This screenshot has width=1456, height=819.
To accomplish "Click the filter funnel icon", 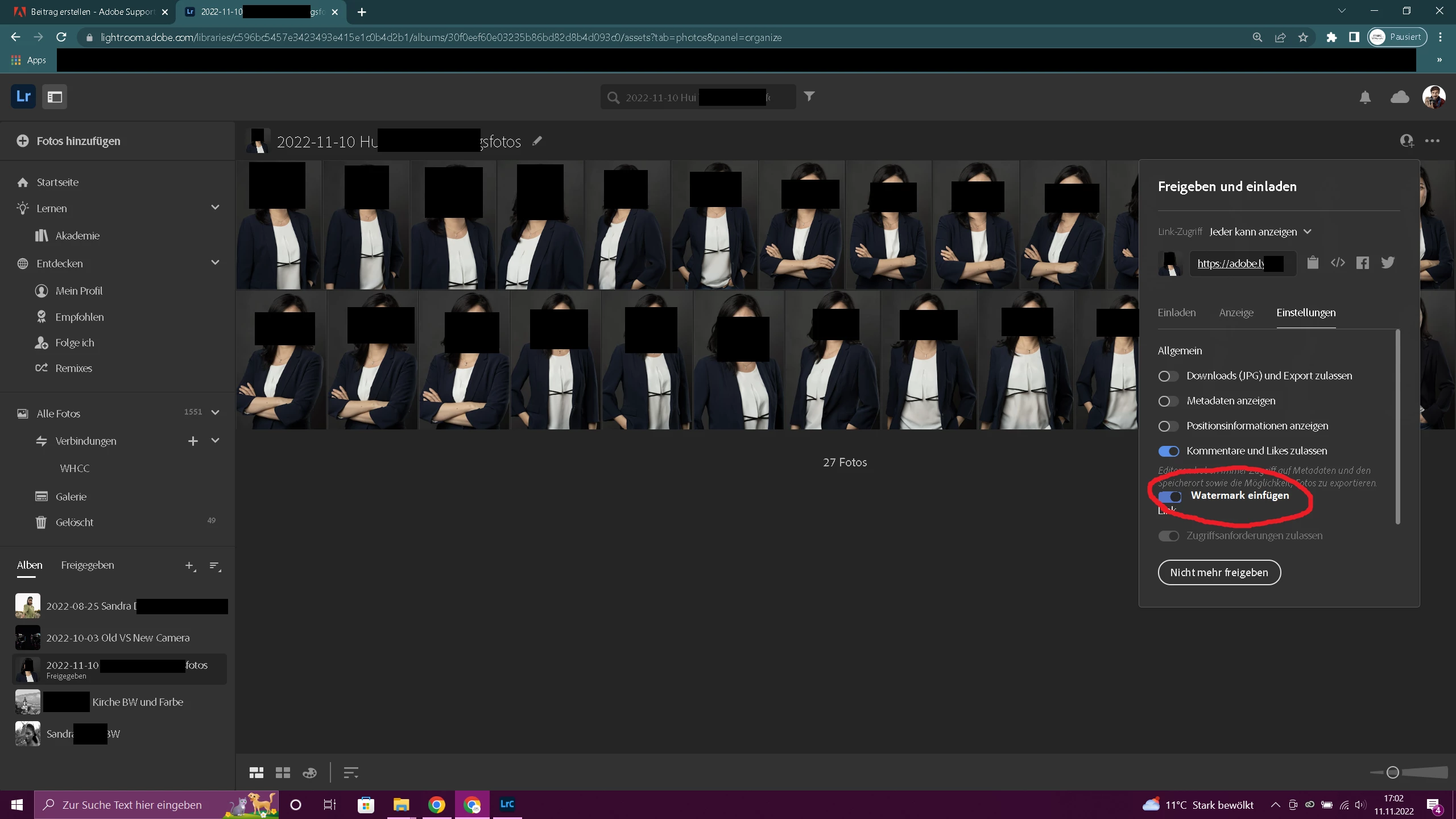I will tap(809, 96).
